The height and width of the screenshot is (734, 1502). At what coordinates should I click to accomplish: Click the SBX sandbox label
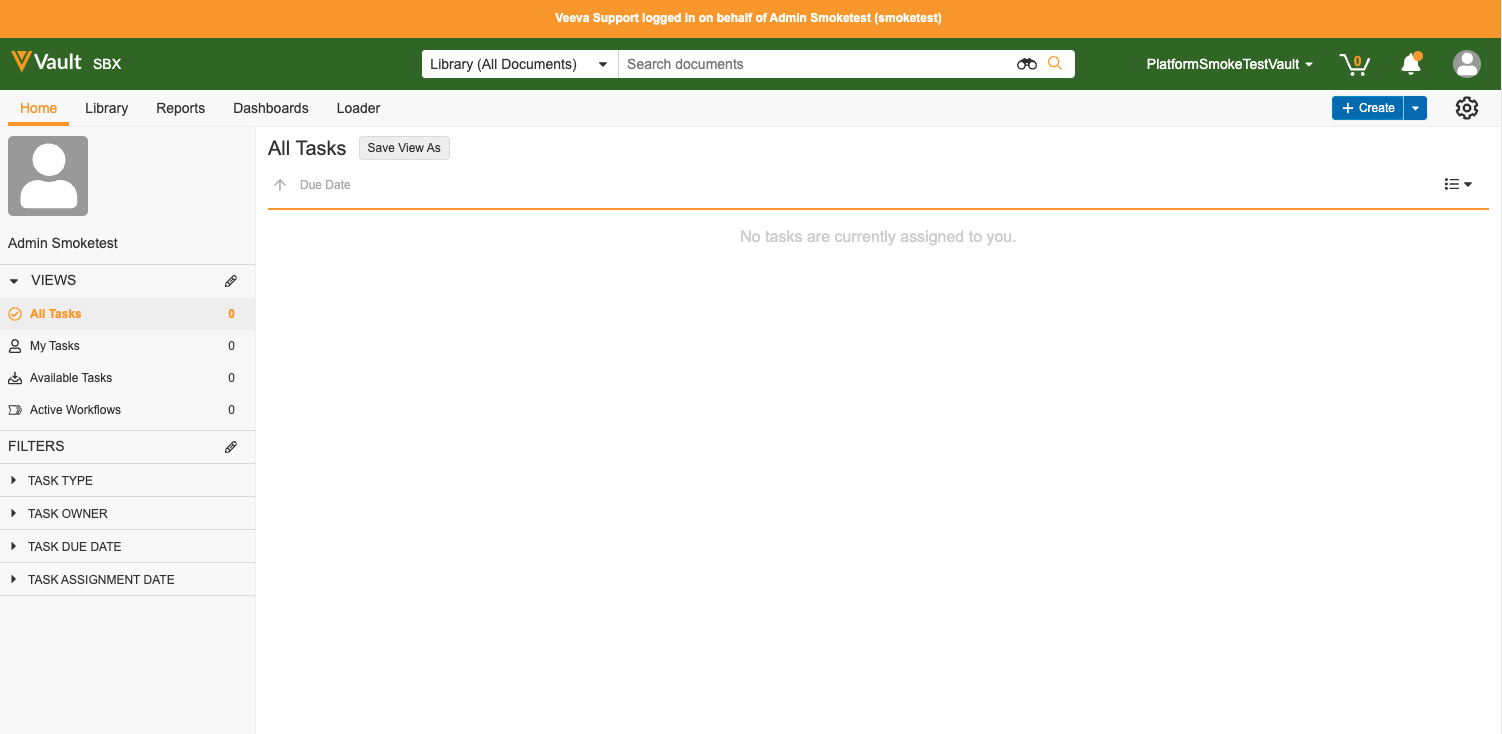point(107,64)
